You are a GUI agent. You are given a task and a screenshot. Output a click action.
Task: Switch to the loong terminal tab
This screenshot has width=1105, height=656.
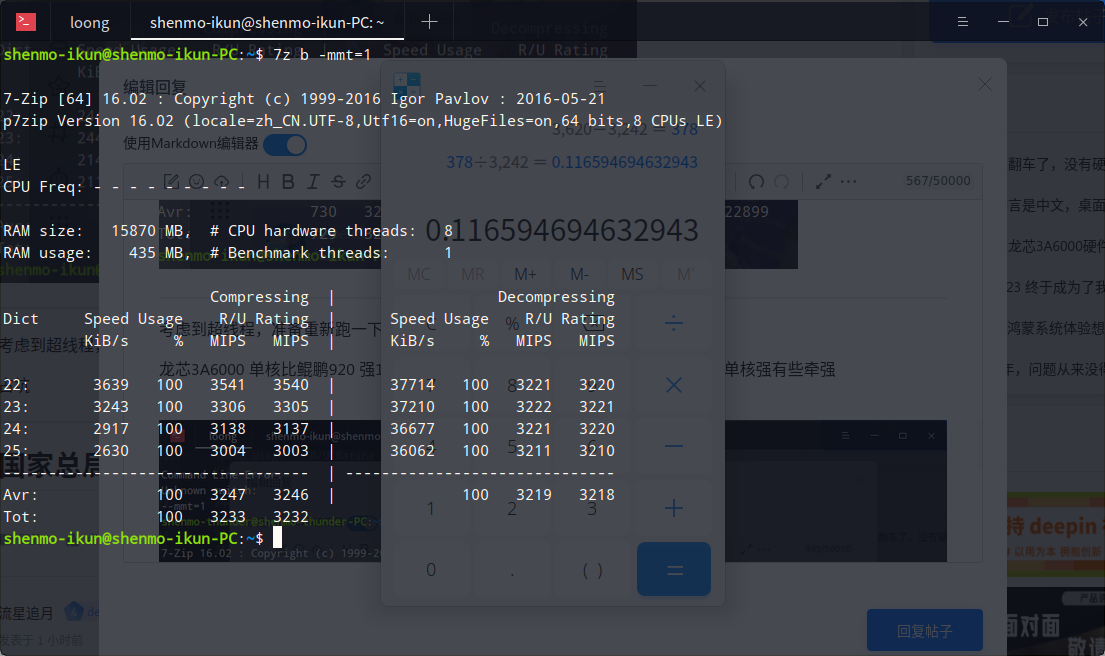[x=89, y=23]
